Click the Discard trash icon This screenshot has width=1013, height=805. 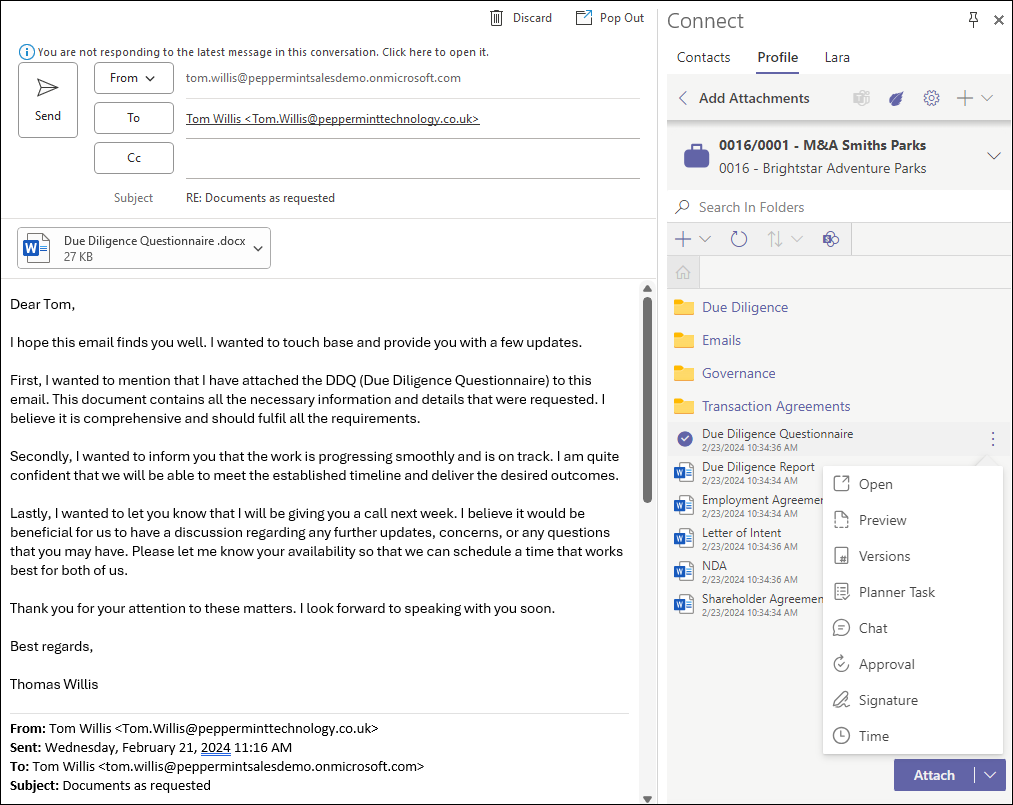click(x=496, y=18)
